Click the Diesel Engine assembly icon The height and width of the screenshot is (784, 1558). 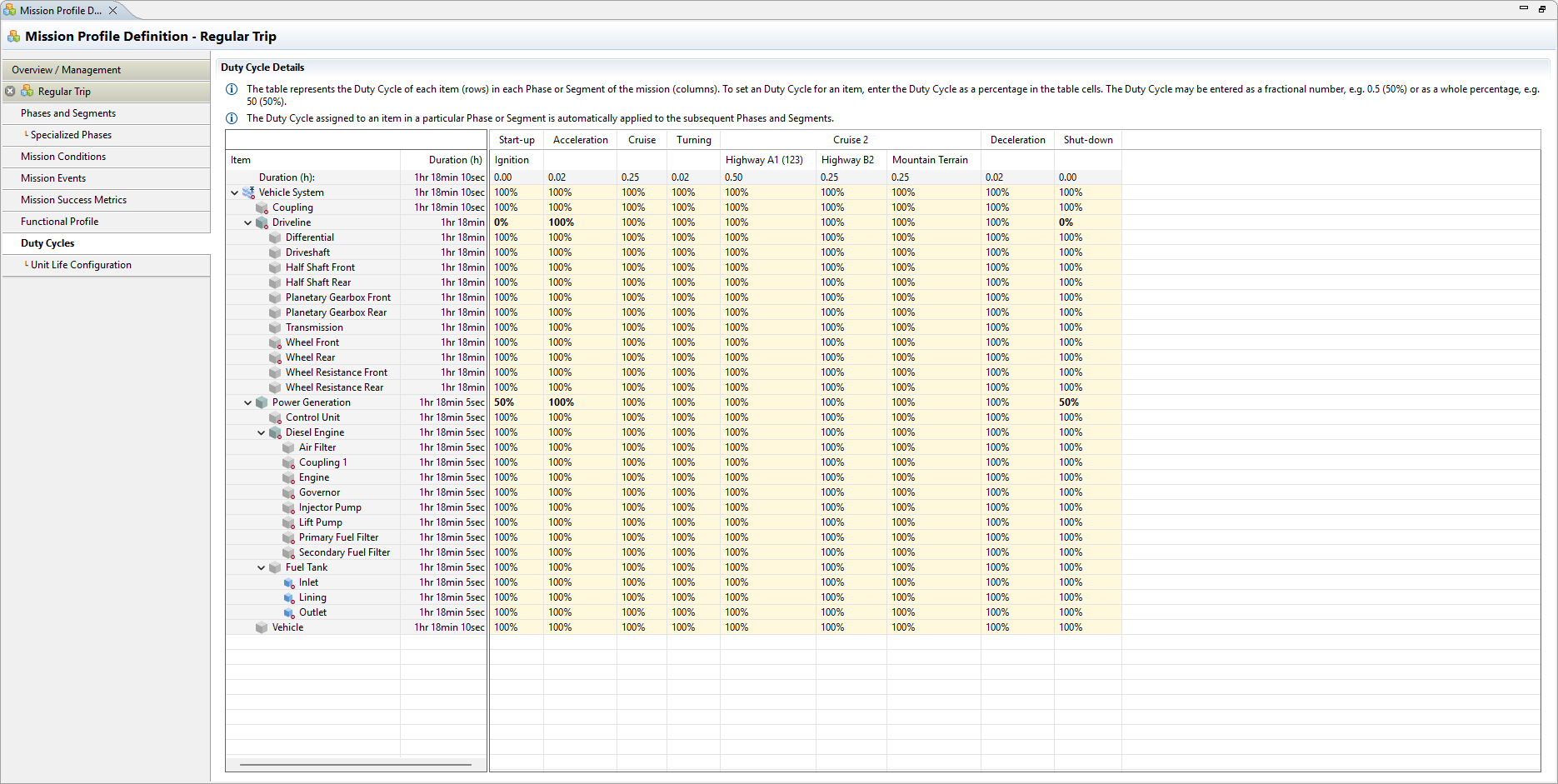pos(275,432)
